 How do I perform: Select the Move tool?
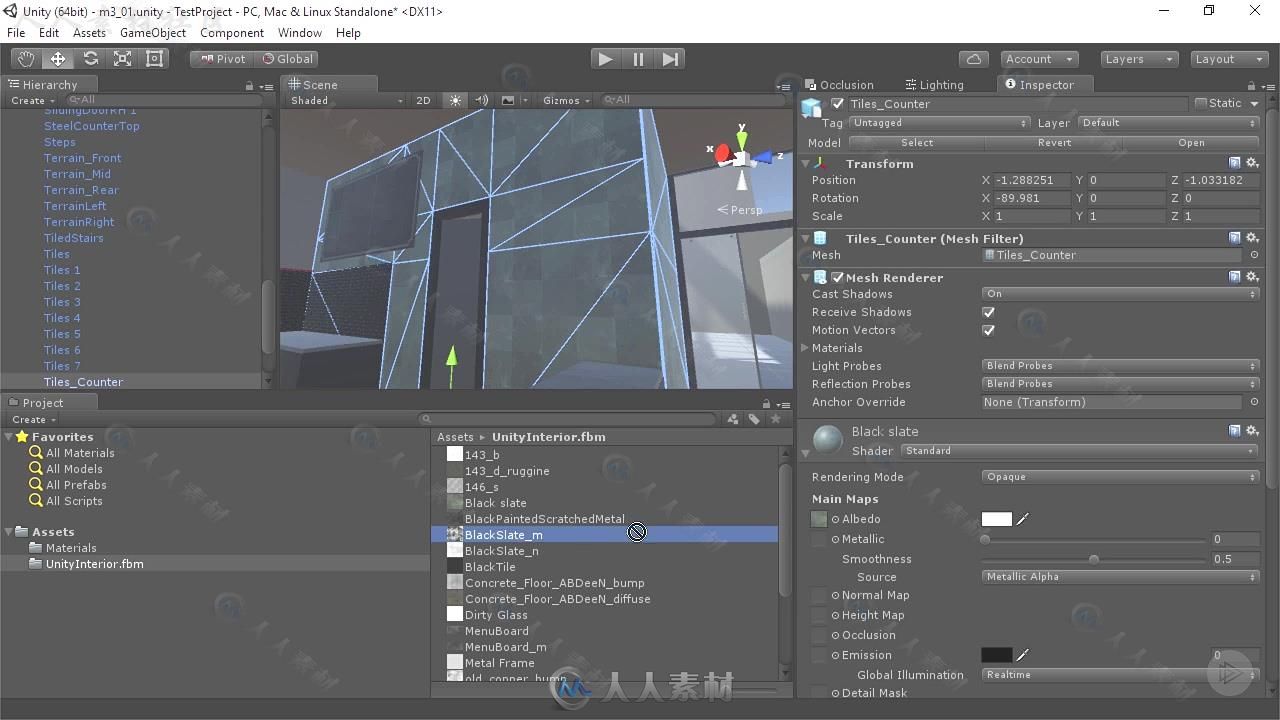[x=58, y=59]
